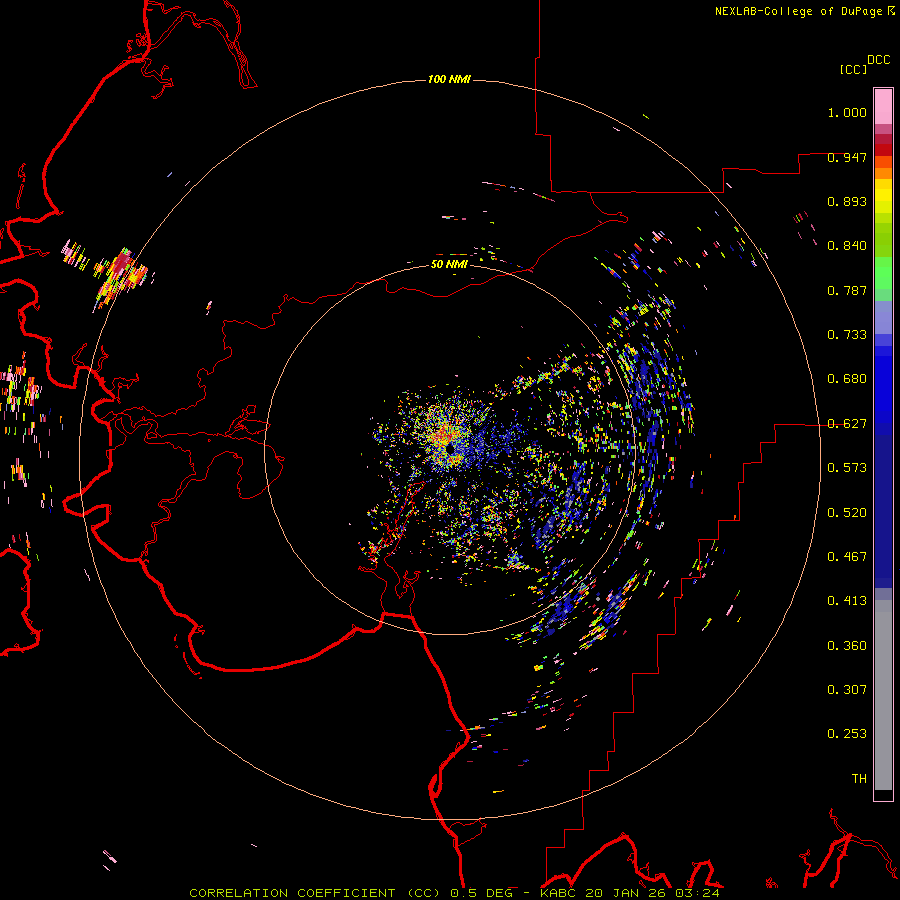
Task: Click the 0.840 scale value
Action: coord(847,246)
